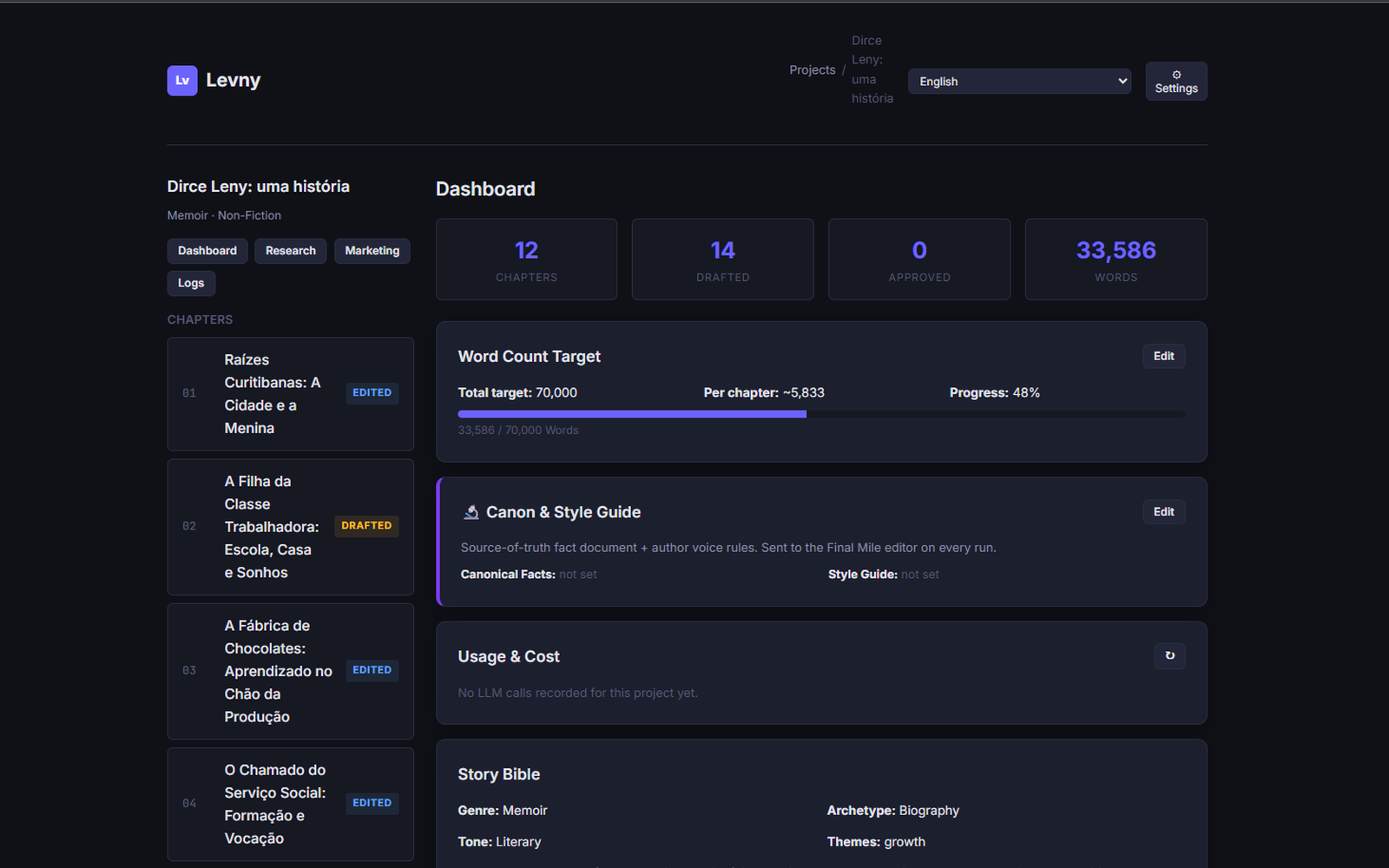
Task: Click 'Genre: Memoir' in Story Bible
Action: point(503,811)
